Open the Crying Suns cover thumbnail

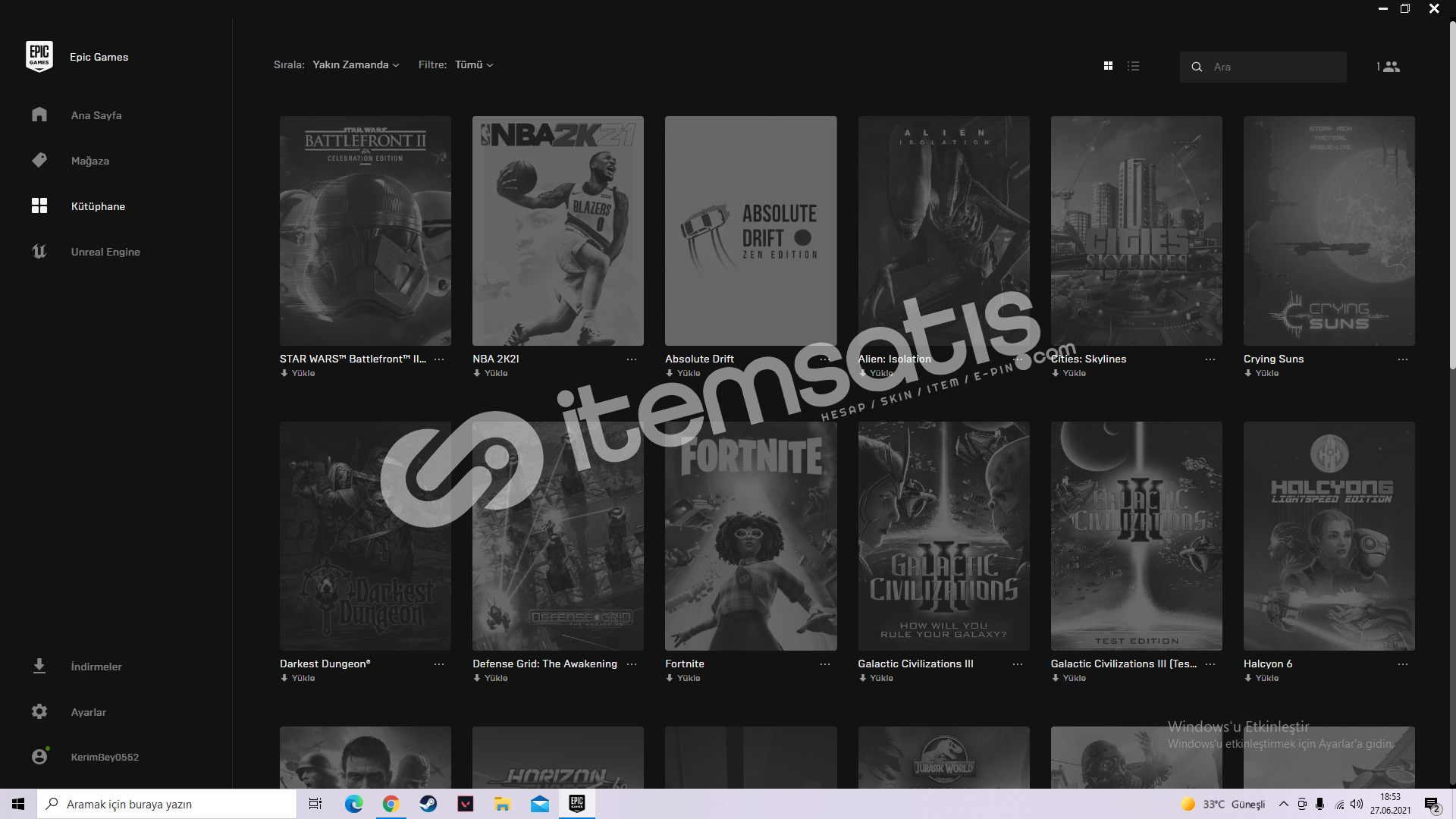[1329, 231]
